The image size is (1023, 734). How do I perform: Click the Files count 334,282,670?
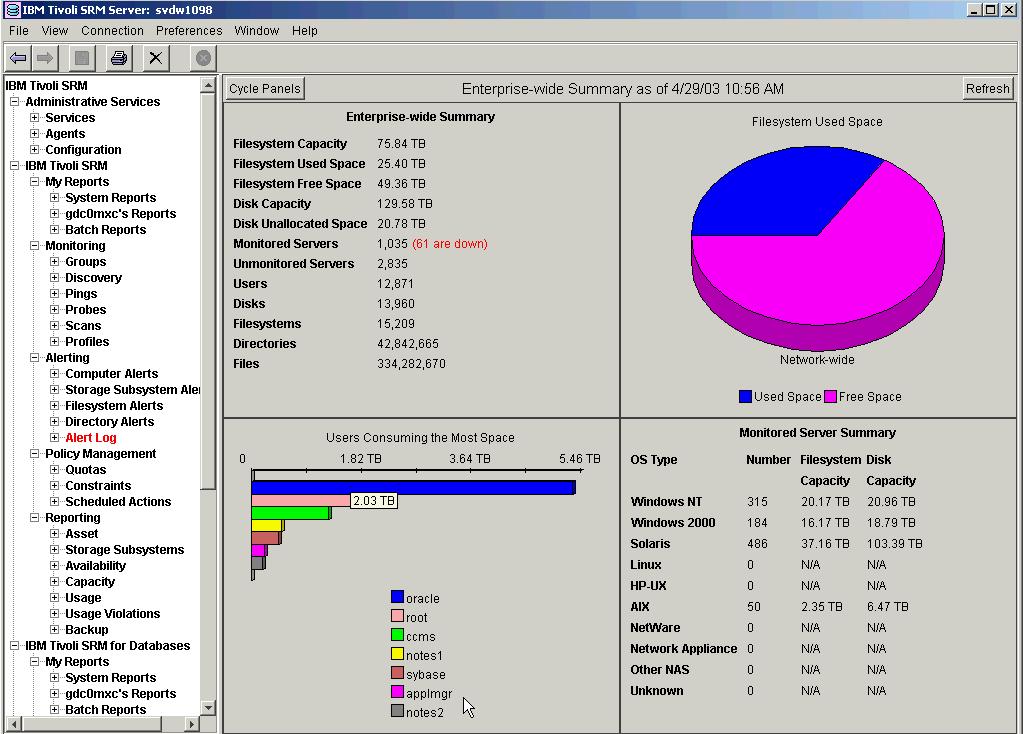pyautogui.click(x=412, y=364)
